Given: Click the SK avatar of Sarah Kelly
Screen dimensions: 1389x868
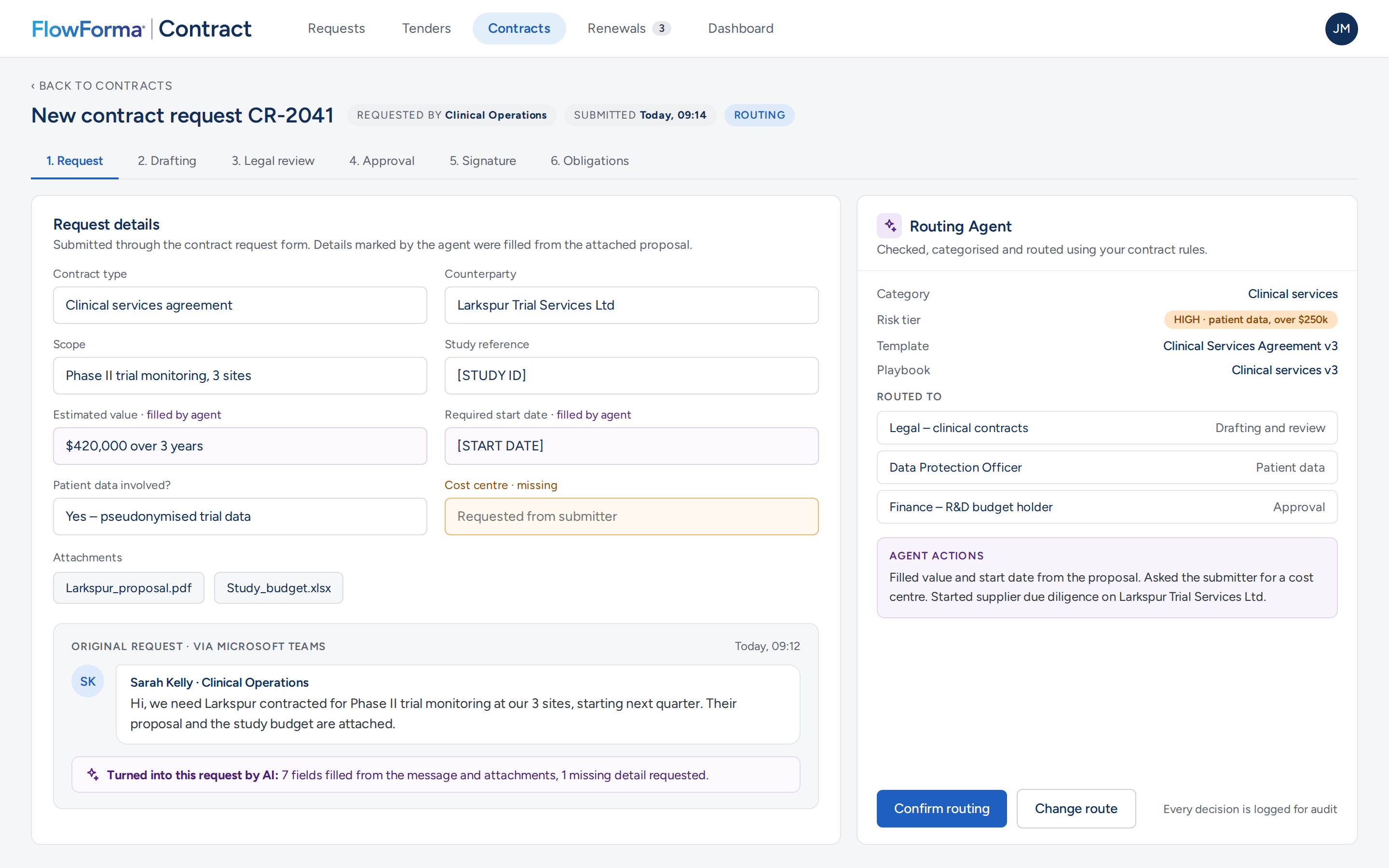Looking at the screenshot, I should pyautogui.click(x=88, y=681).
